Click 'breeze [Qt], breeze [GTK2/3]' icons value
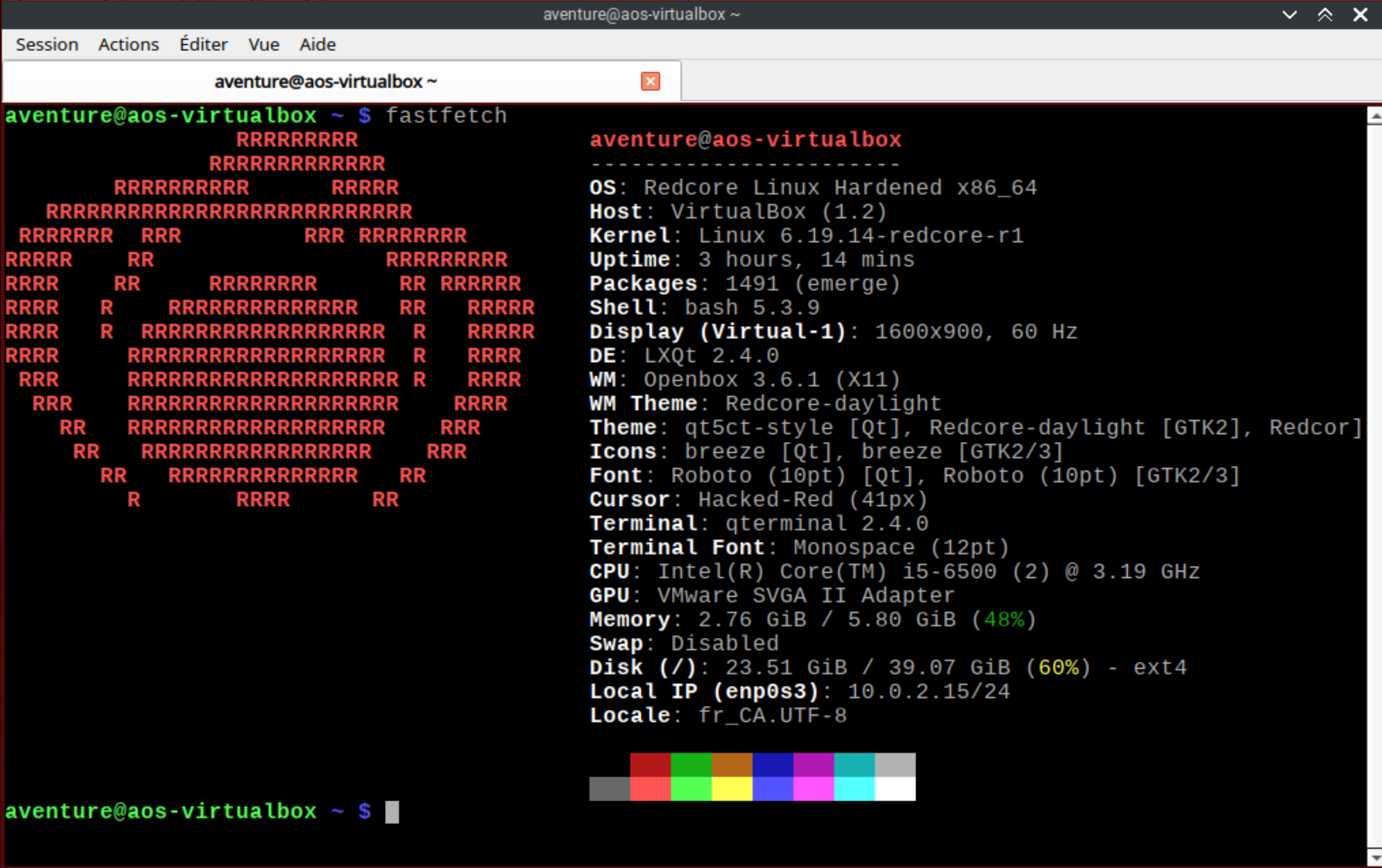This screenshot has width=1382, height=868. coord(874,452)
